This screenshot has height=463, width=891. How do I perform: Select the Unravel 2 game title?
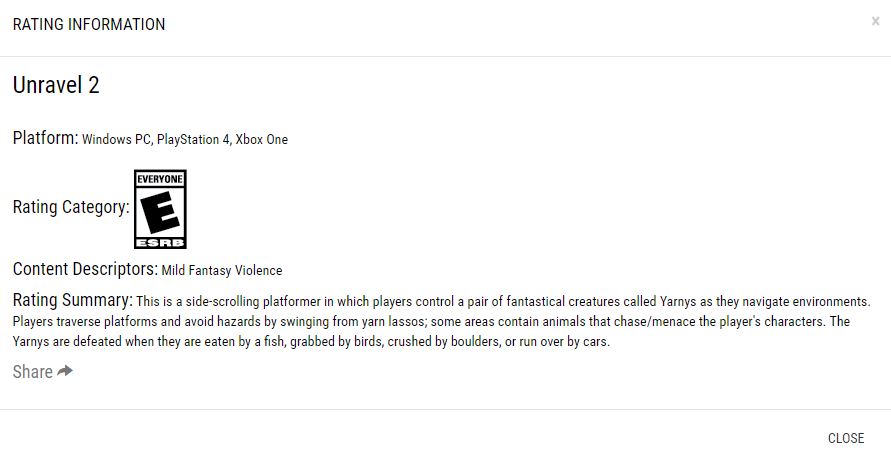click(x=56, y=85)
